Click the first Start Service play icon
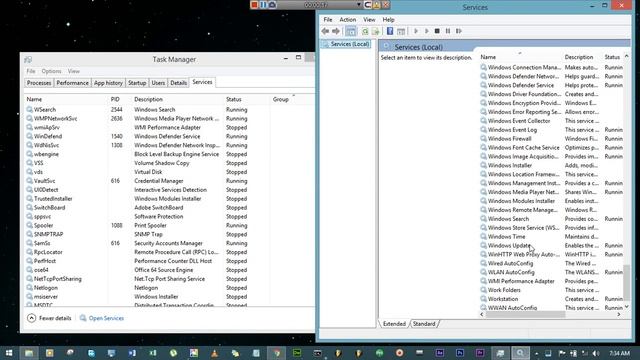 416,31
